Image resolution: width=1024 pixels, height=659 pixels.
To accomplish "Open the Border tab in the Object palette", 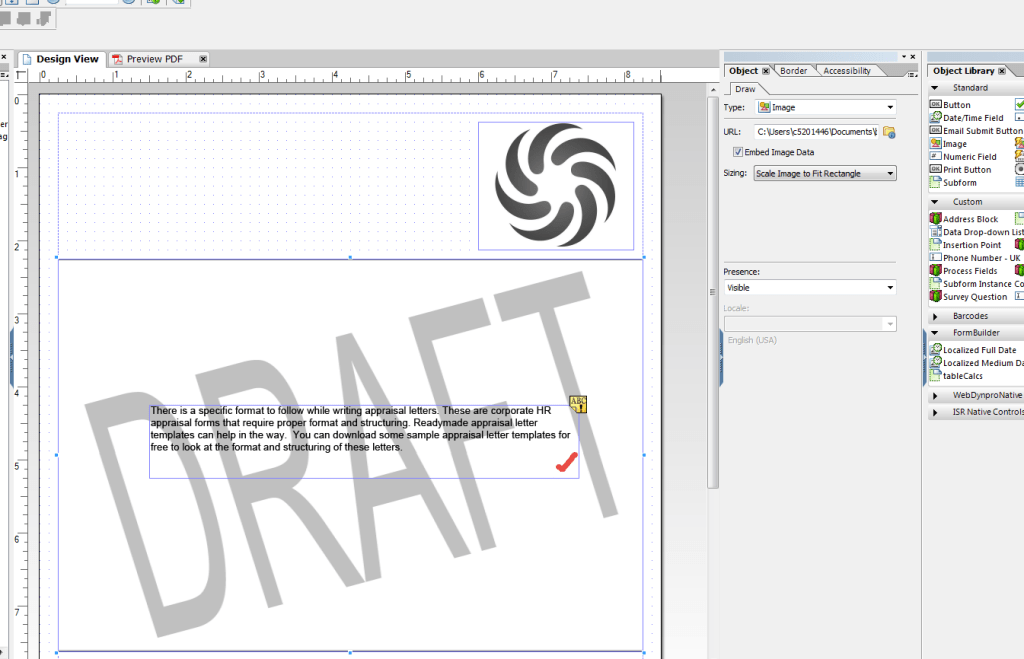I will [793, 70].
